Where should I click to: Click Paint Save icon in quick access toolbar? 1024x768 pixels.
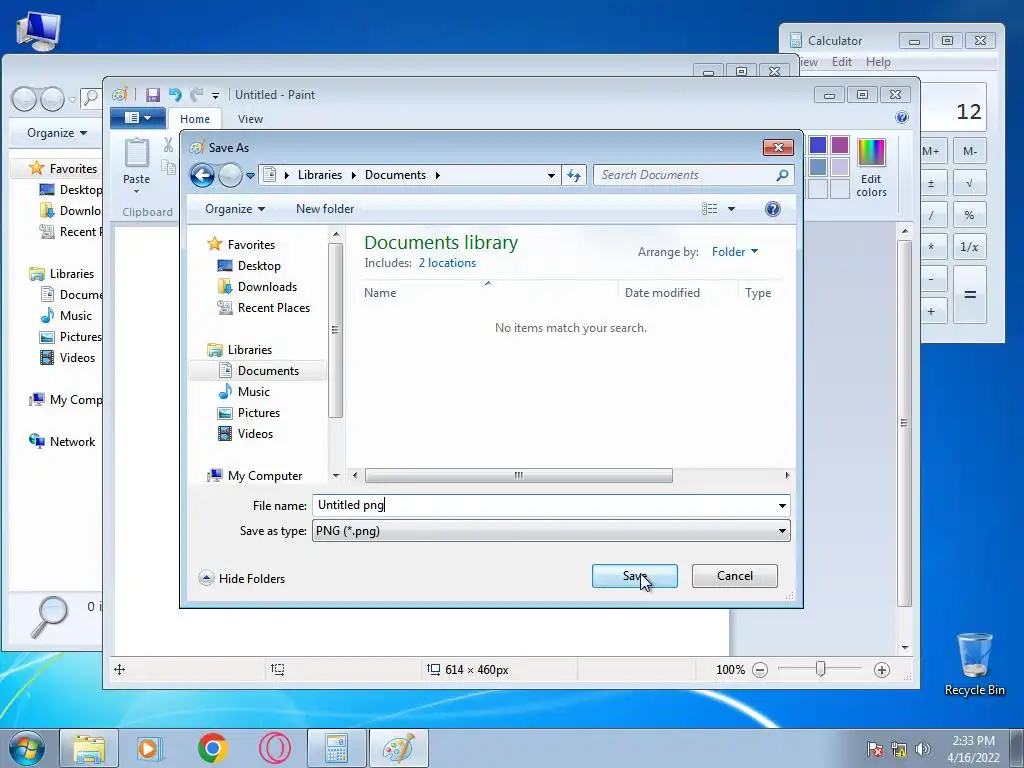(153, 95)
